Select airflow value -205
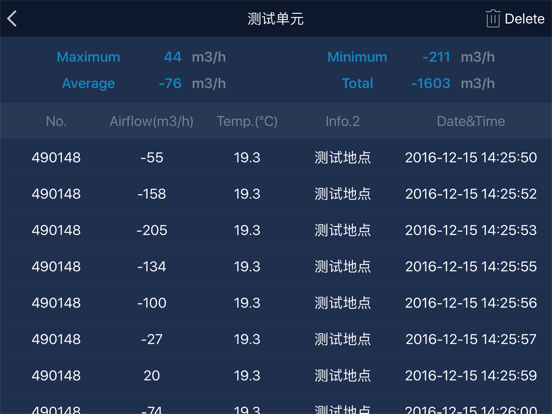Screen dimensions: 552x414 (152, 230)
